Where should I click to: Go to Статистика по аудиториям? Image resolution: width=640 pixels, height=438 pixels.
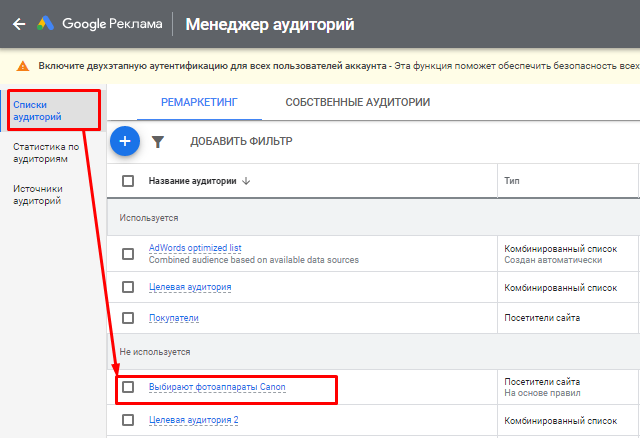46,152
